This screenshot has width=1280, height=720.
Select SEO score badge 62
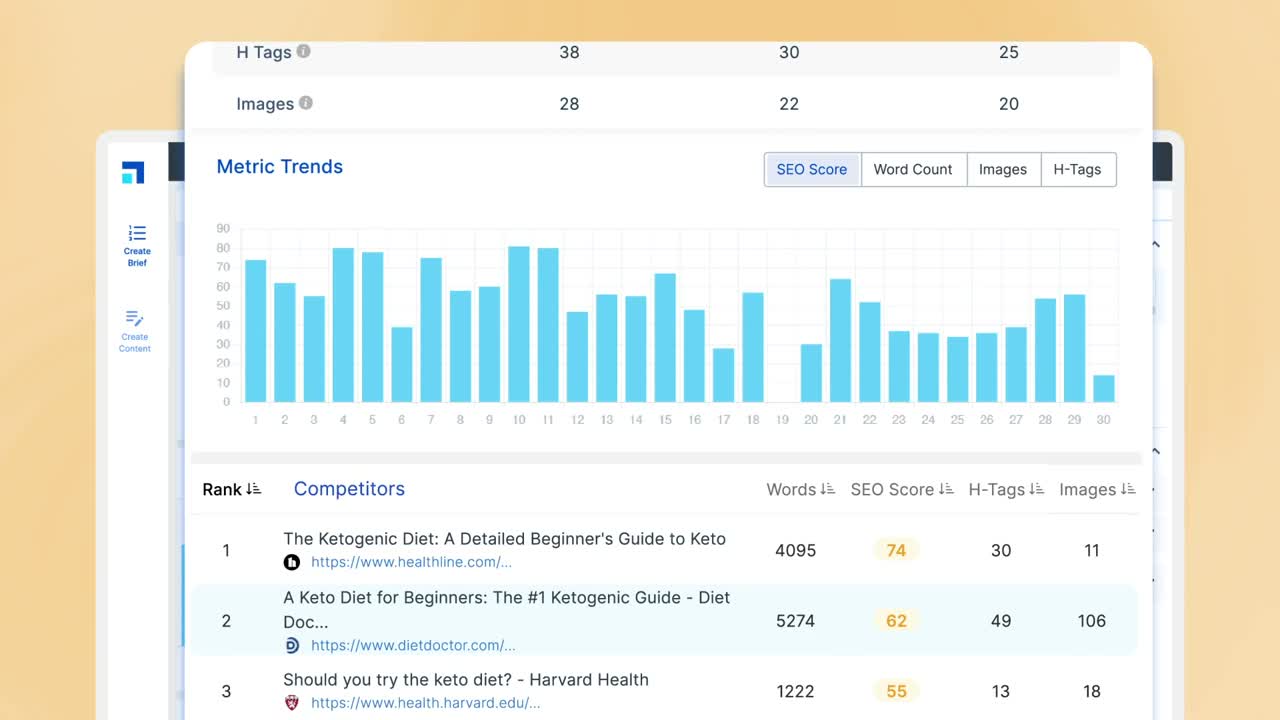coord(896,621)
